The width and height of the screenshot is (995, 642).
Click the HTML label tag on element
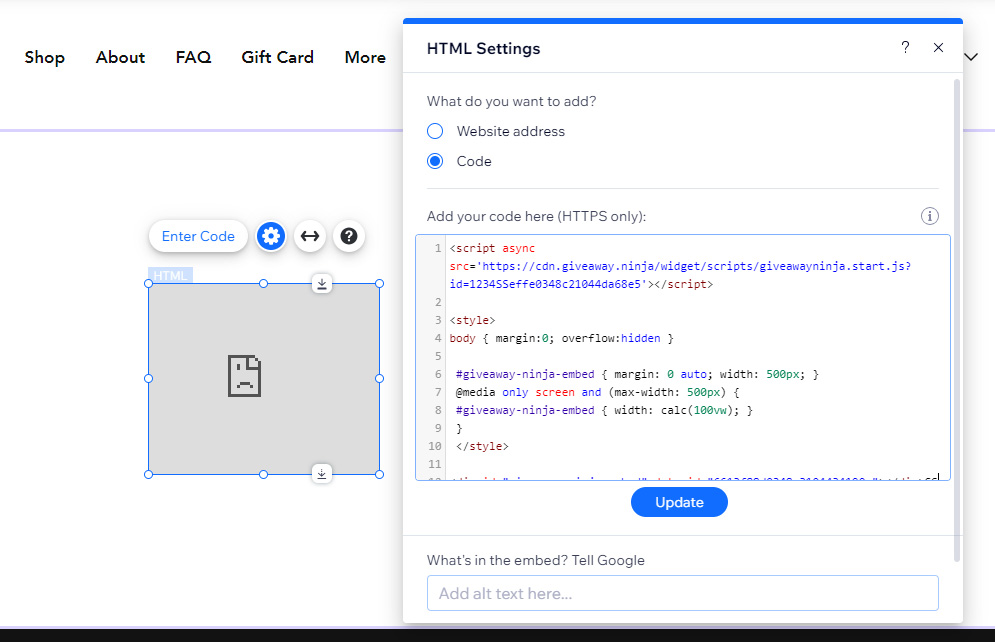(170, 275)
